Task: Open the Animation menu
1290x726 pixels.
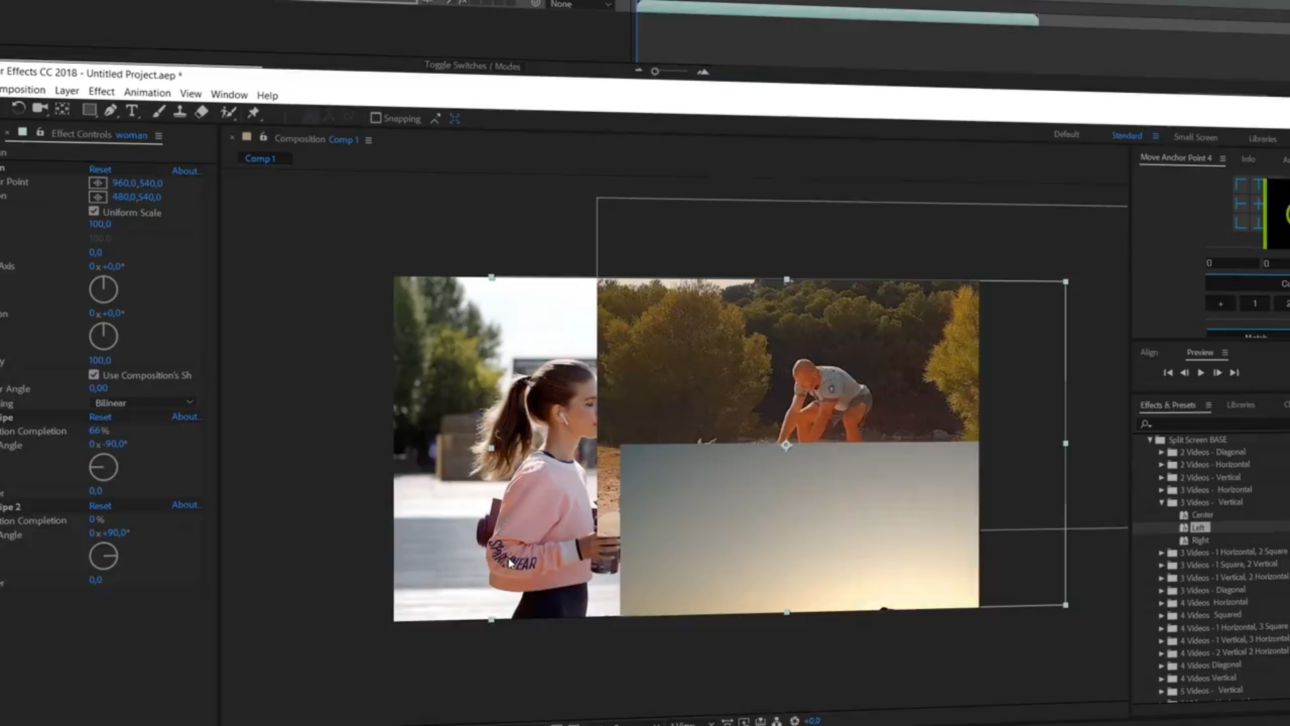Action: click(x=147, y=93)
